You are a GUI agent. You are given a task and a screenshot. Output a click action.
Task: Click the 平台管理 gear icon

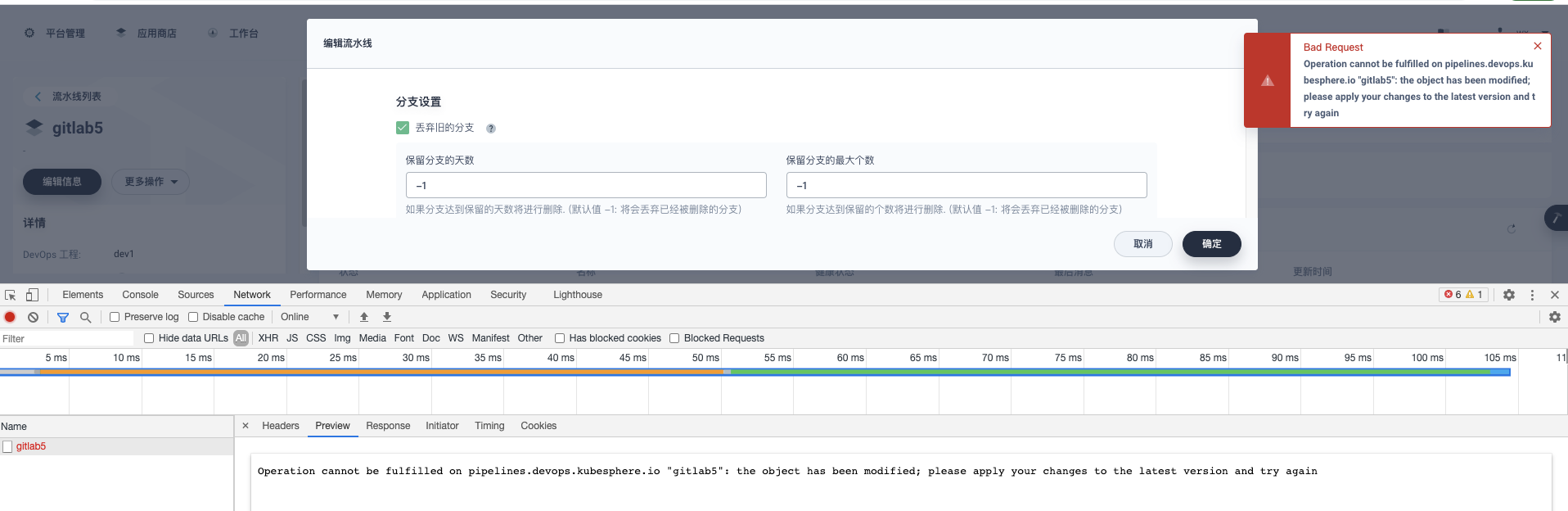29,33
